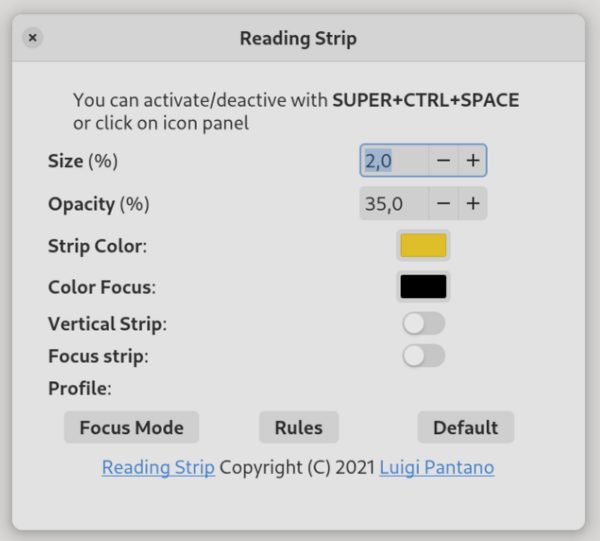Turn on the Focus strip switch
Screen dimensions: 600x541
[424, 355]
